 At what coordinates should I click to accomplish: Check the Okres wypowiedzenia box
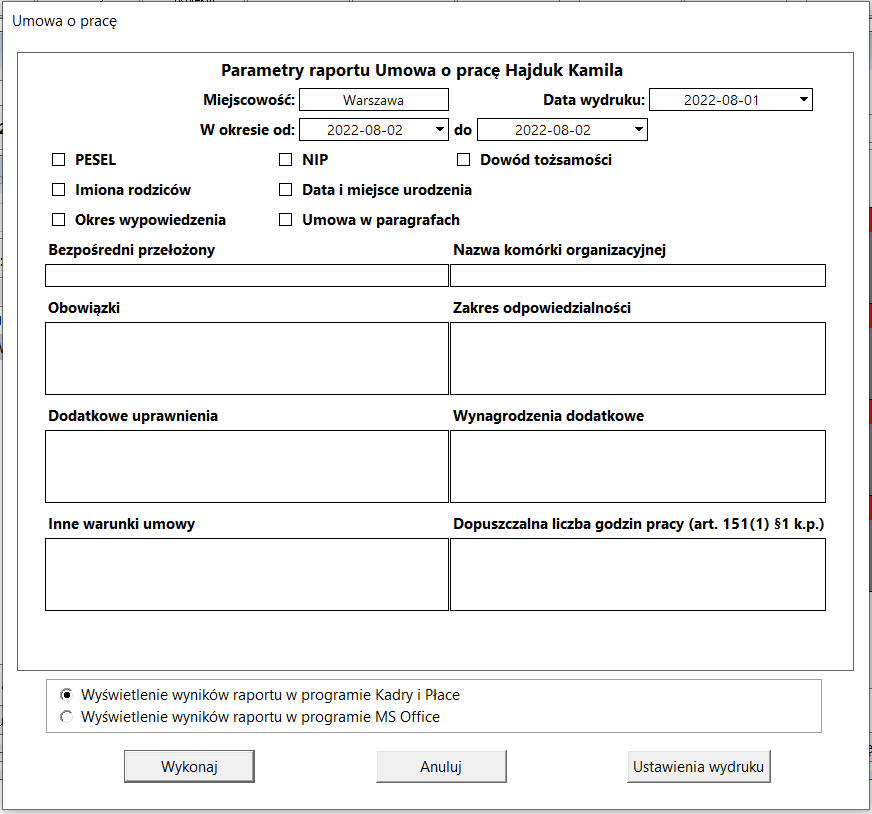pyautogui.click(x=58, y=220)
